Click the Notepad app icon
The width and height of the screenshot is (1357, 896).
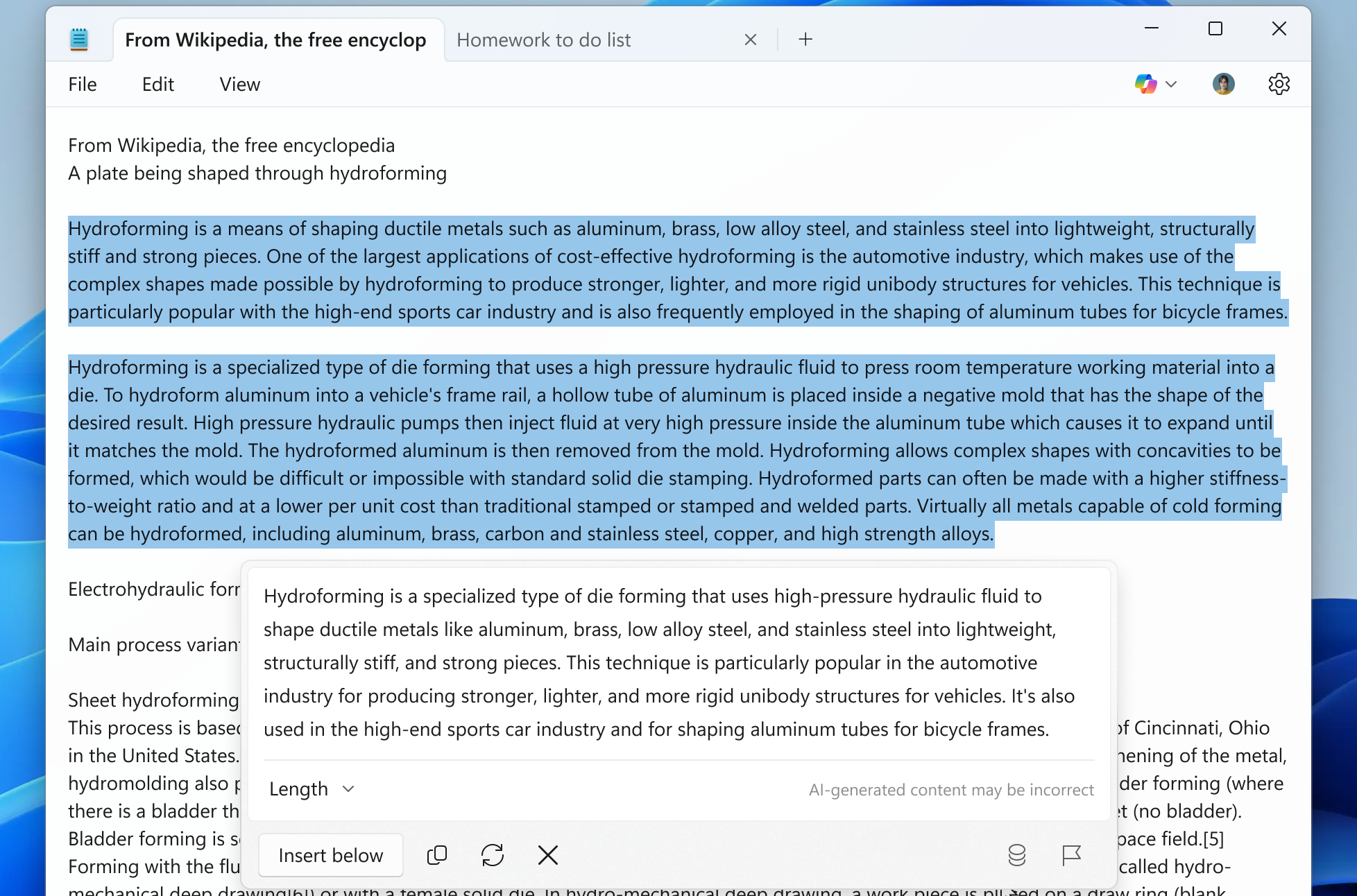pos(79,40)
